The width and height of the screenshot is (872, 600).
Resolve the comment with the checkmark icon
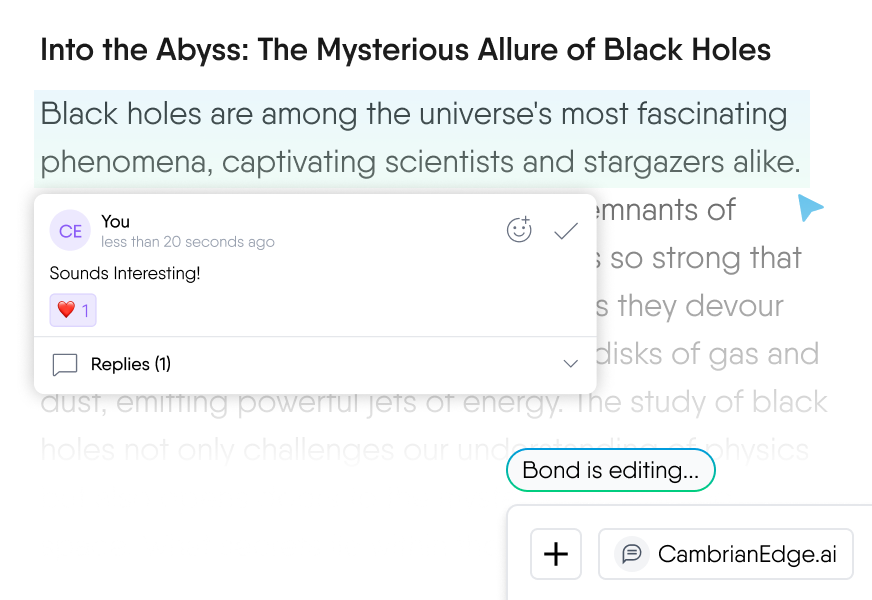click(x=566, y=231)
